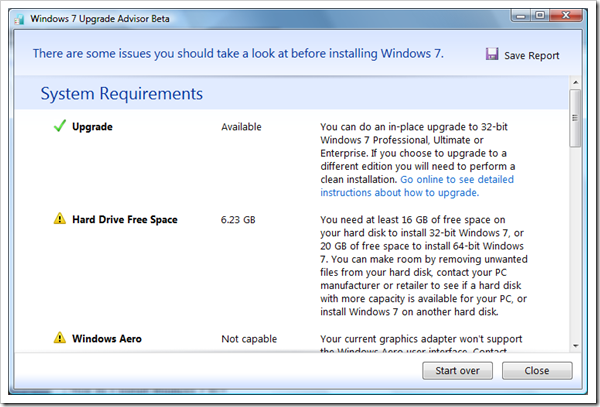The width and height of the screenshot is (600, 407).
Task: Click the Upgrade Advisor app icon in title bar
Action: pos(19,19)
